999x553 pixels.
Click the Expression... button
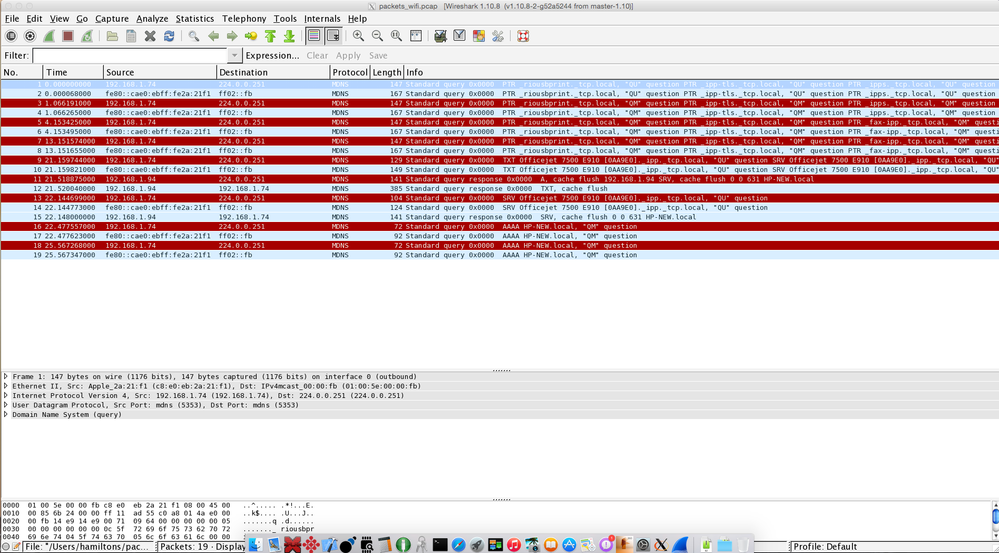point(273,56)
